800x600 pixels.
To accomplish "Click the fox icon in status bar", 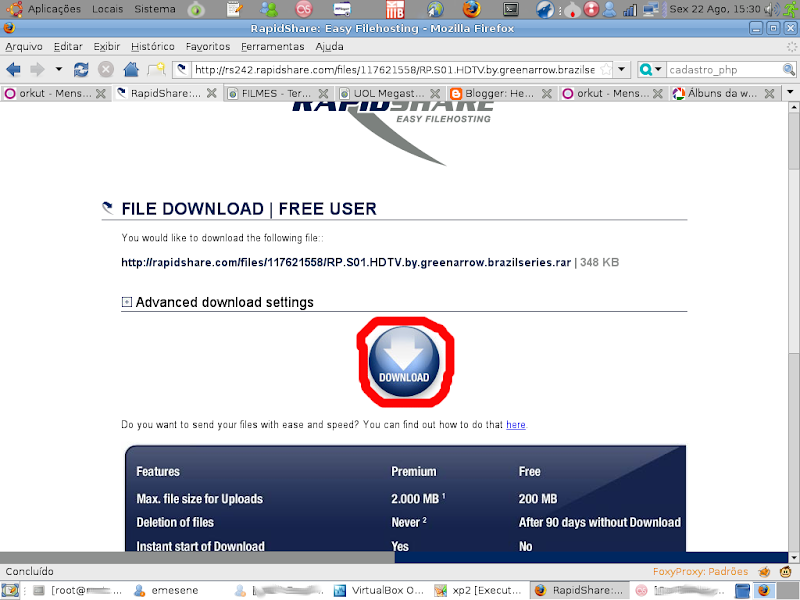I will click(764, 571).
